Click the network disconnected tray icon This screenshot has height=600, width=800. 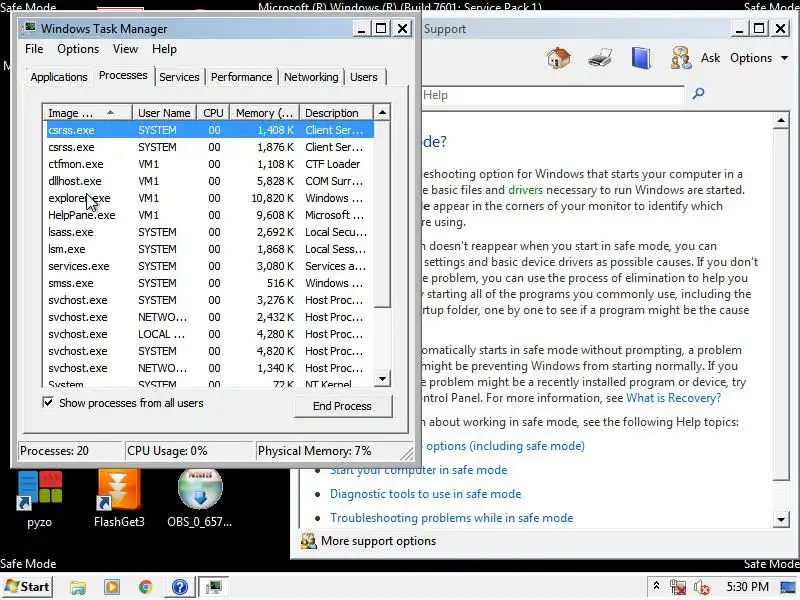coord(678,587)
